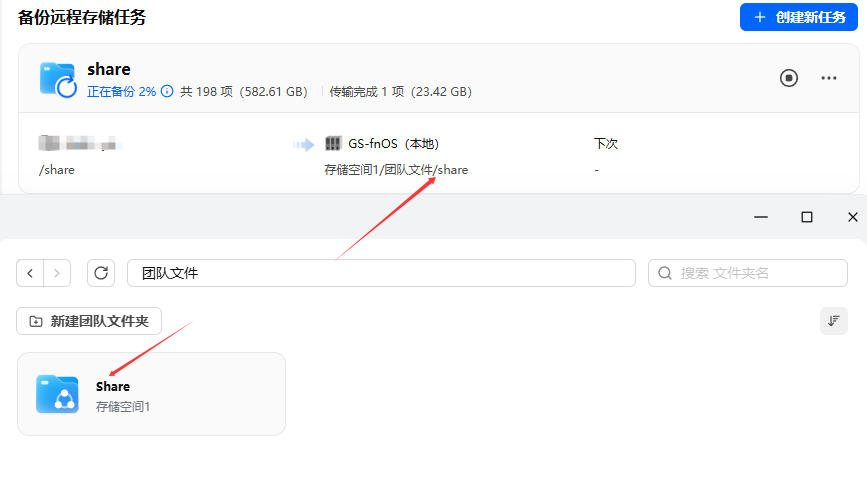Image resolution: width=867 pixels, height=486 pixels.
Task: Click the info icon beside 正在备份 2%
Action: pyautogui.click(x=167, y=91)
